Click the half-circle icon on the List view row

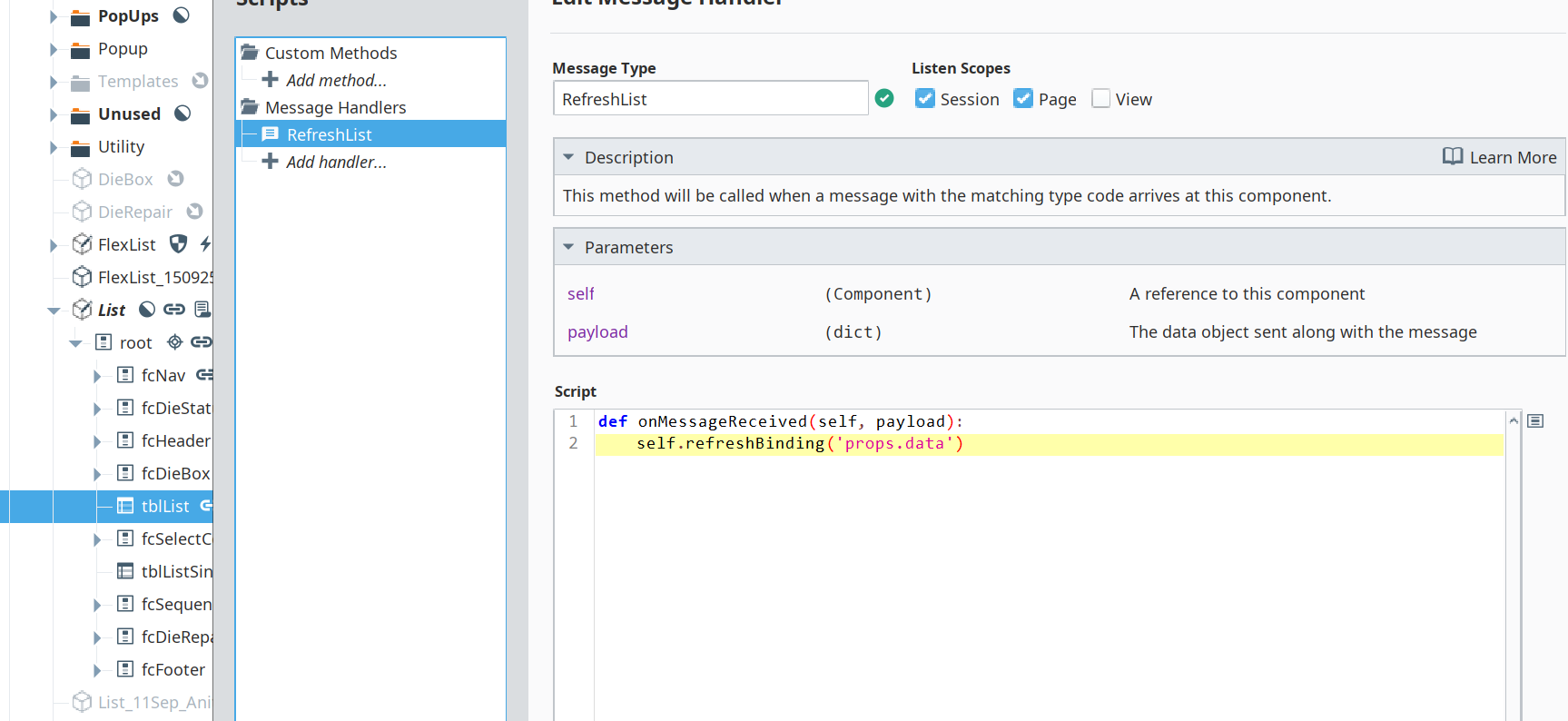click(x=147, y=310)
